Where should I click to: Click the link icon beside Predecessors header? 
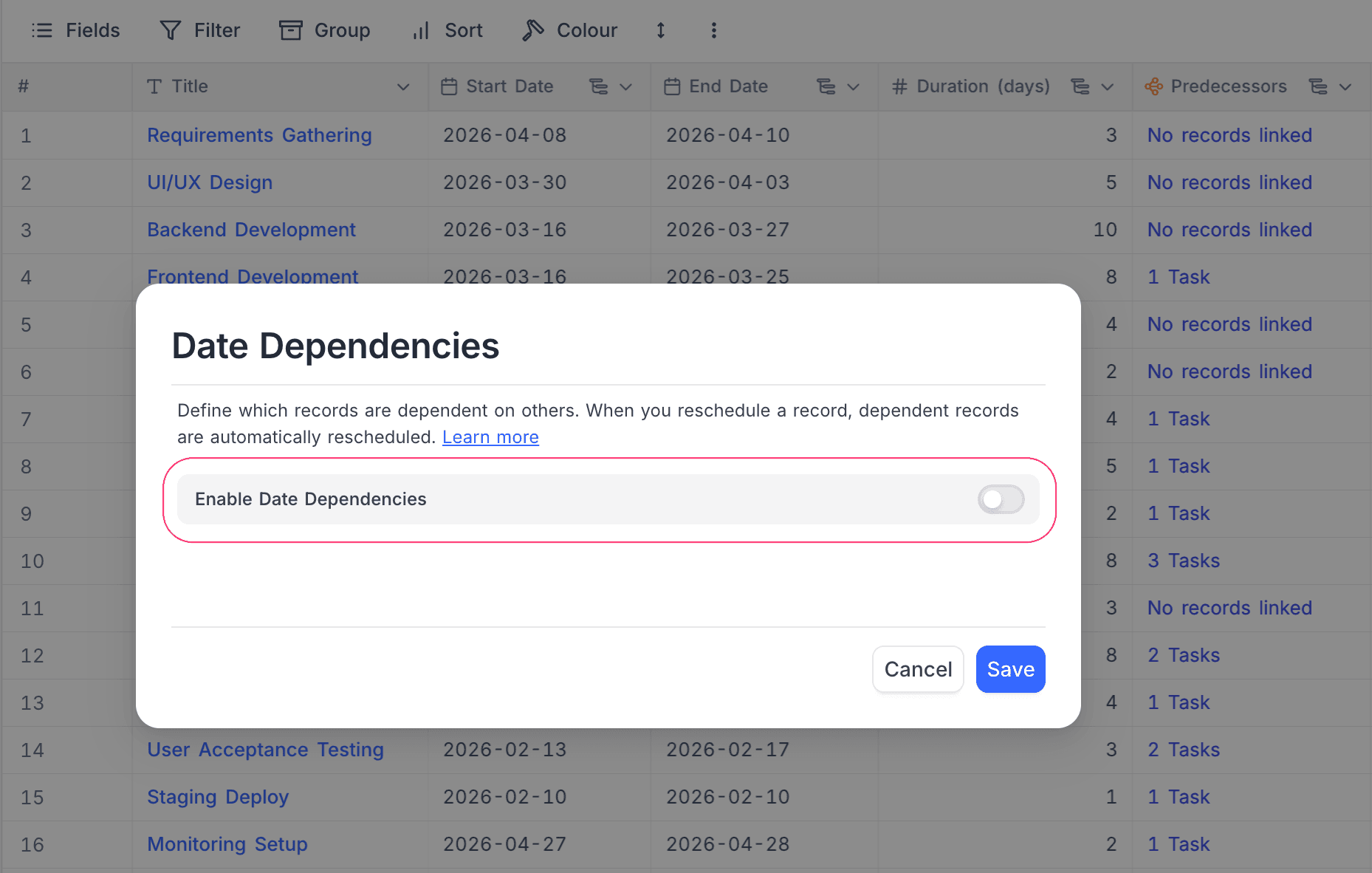pos(1153,86)
